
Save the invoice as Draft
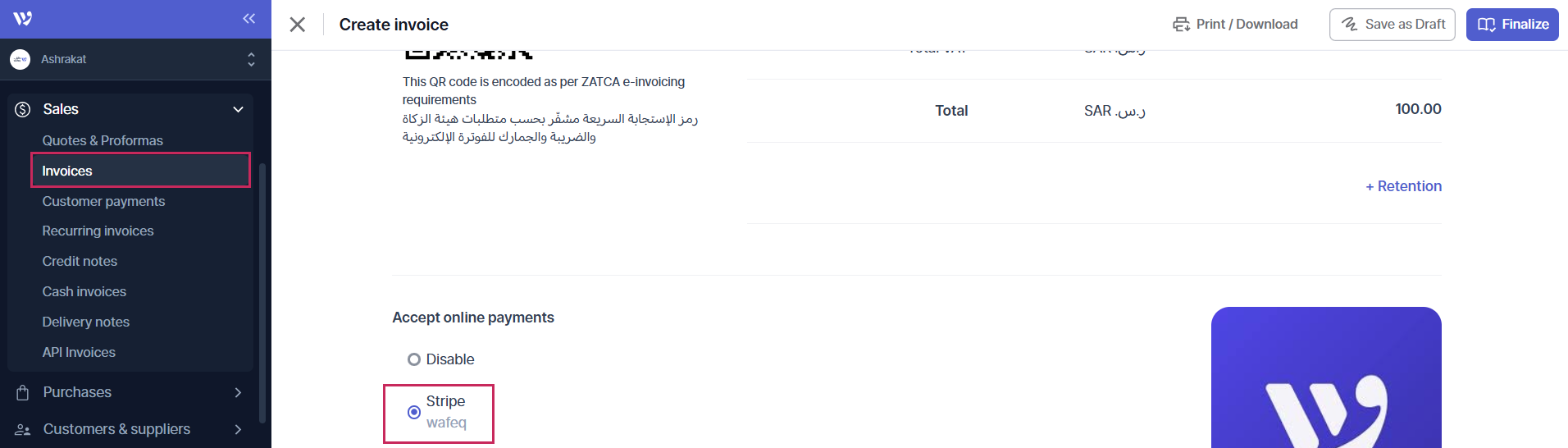pyautogui.click(x=1392, y=25)
